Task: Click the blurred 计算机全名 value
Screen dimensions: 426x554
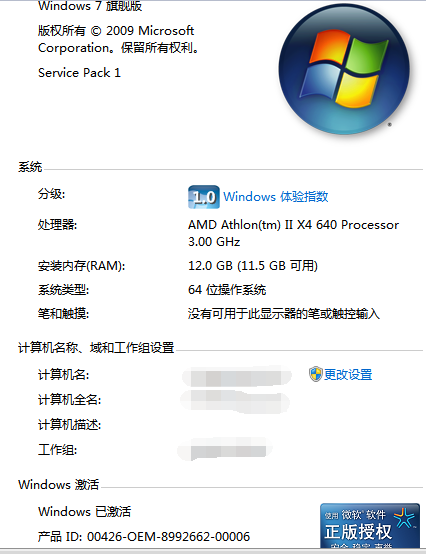Action: click(235, 401)
